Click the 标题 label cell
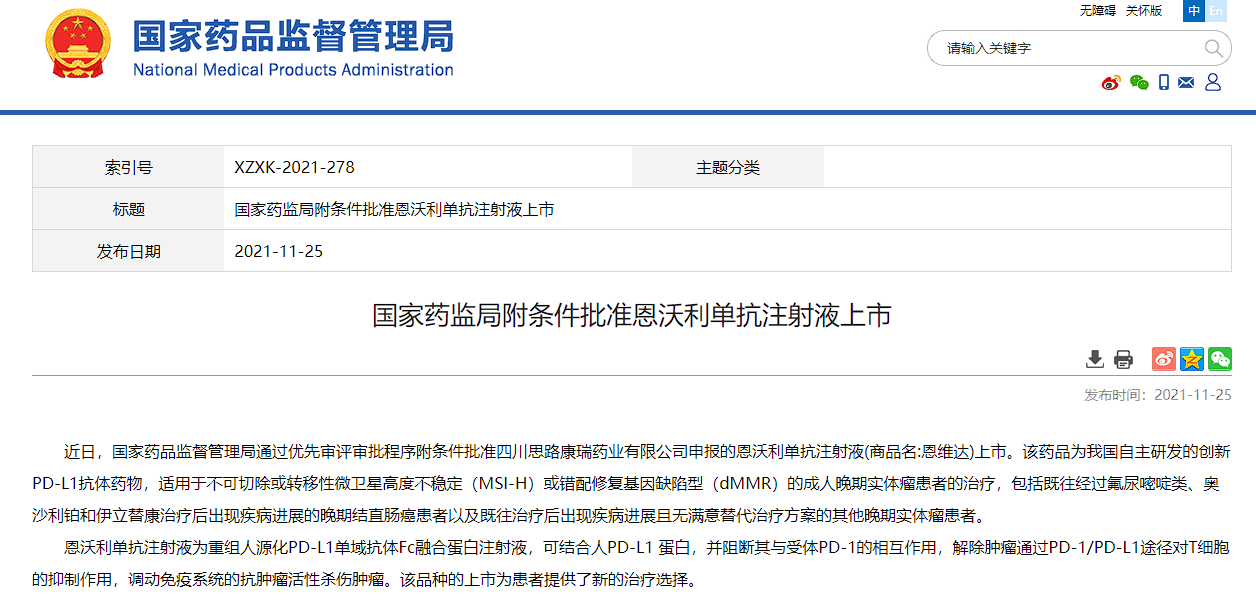The width and height of the screenshot is (1256, 611). 128,210
